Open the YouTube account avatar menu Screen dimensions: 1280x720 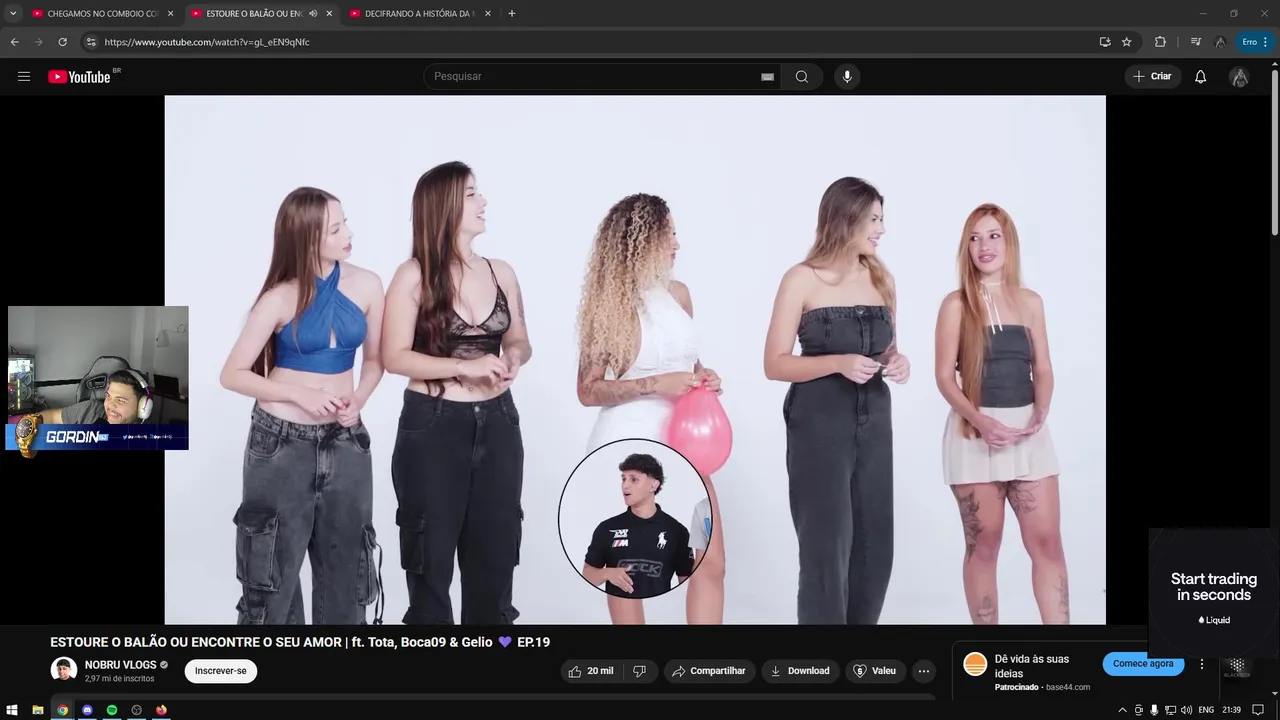(1239, 77)
